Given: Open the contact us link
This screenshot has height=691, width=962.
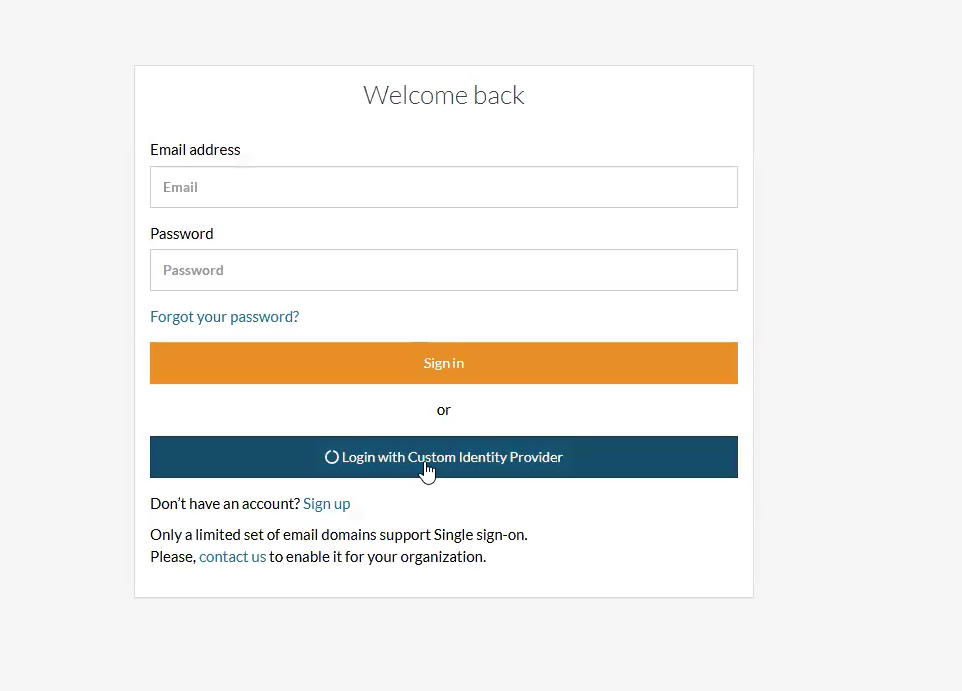Looking at the screenshot, I should [x=232, y=557].
